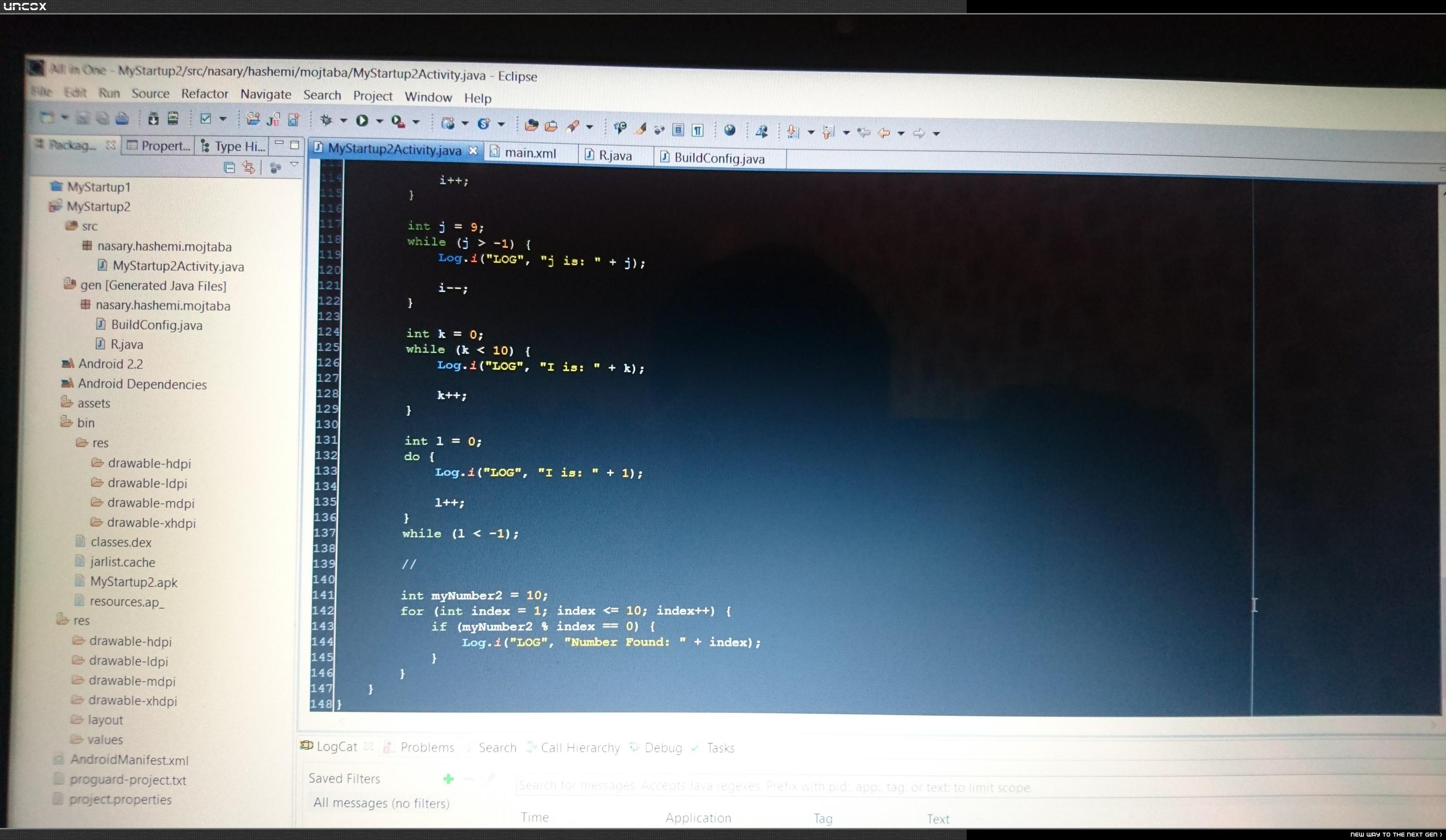Viewport: 1446px width, 840px height.
Task: Open the Project menu
Action: point(373,96)
